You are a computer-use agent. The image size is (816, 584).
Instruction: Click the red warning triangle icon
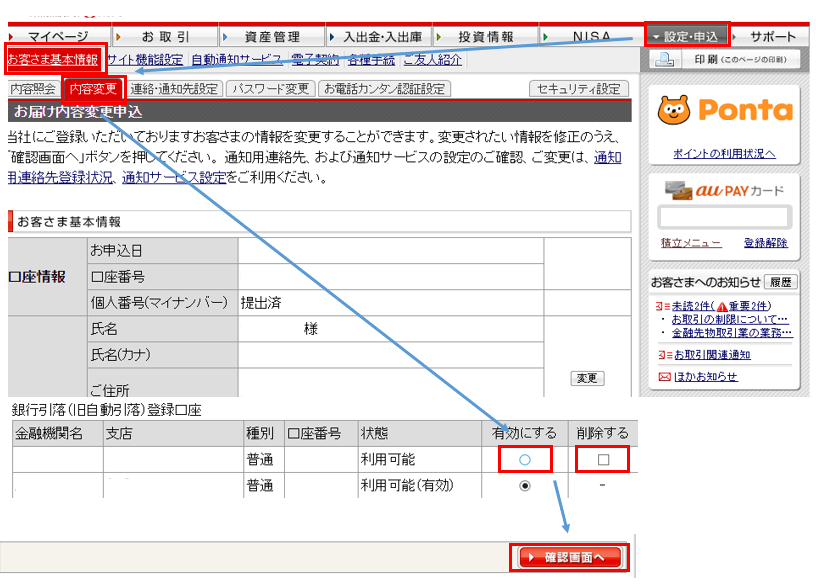pos(722,307)
